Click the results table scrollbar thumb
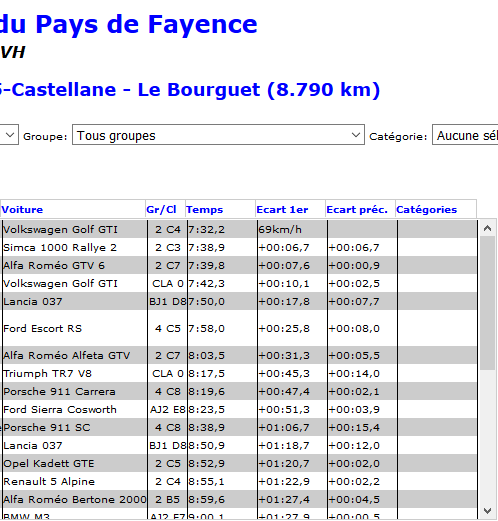This screenshot has width=498, height=521. coord(487,302)
